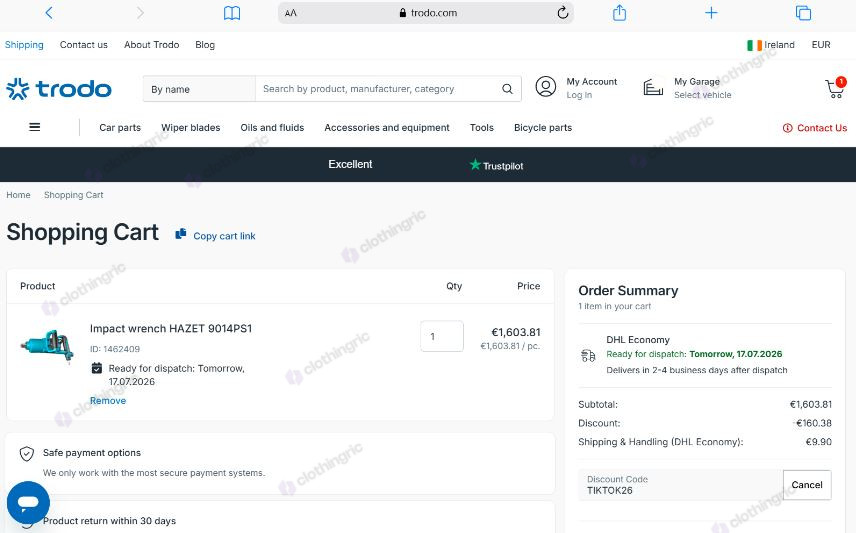Click 'Product return within 30 days' text

[109, 521]
